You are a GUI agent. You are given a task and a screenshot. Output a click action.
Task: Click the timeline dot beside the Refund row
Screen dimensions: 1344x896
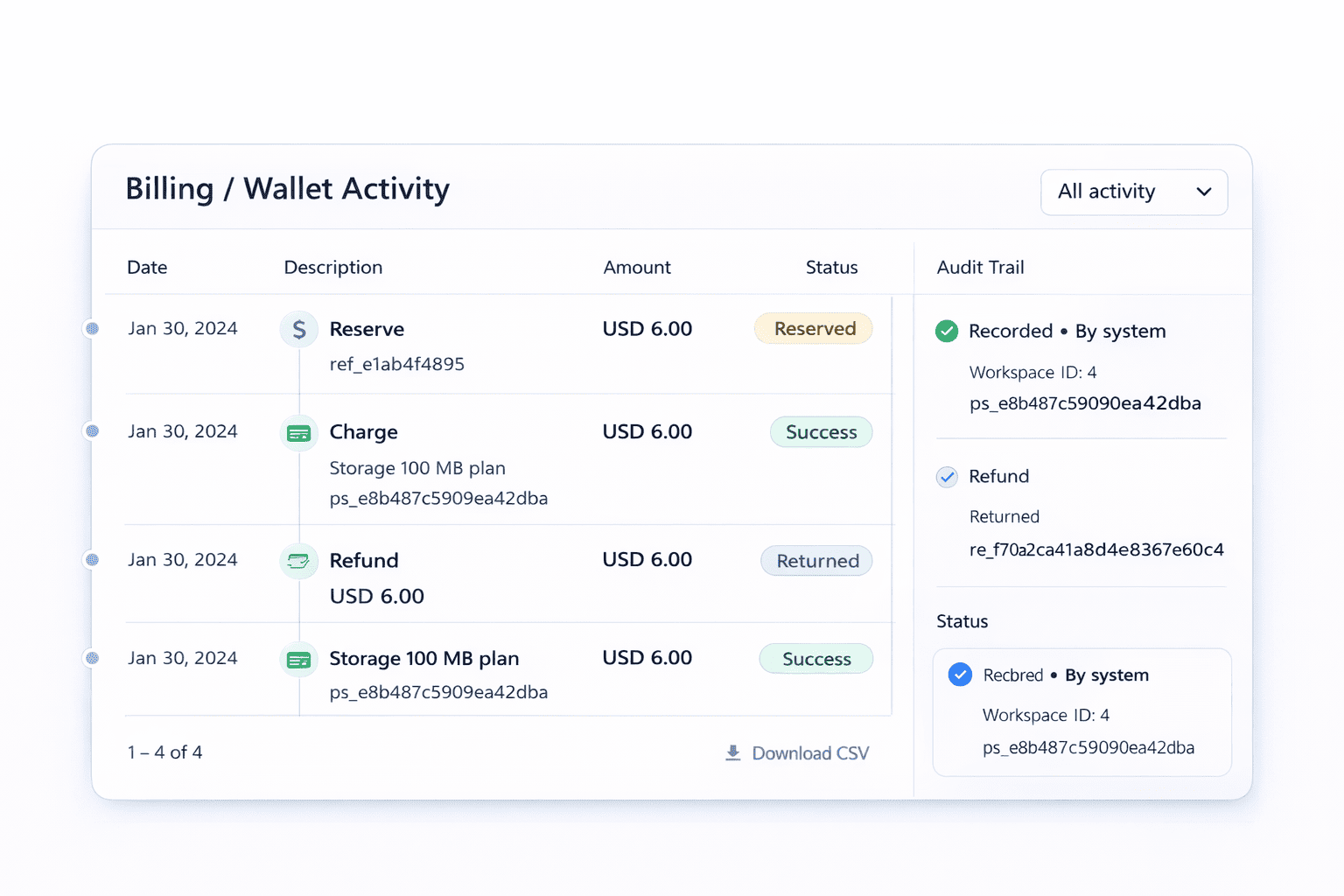click(92, 560)
